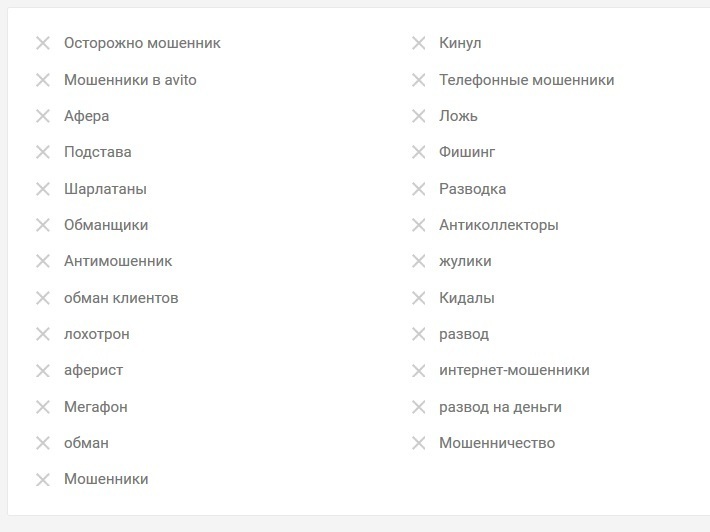Click the 'Обманщики' tag text
Screen dimensions: 710x532
(106, 225)
